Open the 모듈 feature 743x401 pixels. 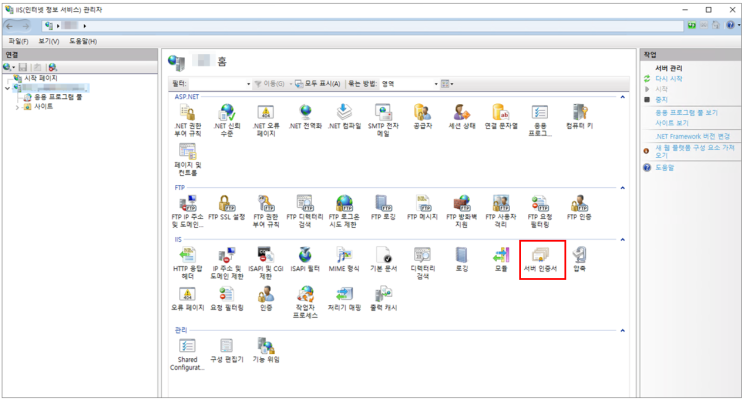501,259
